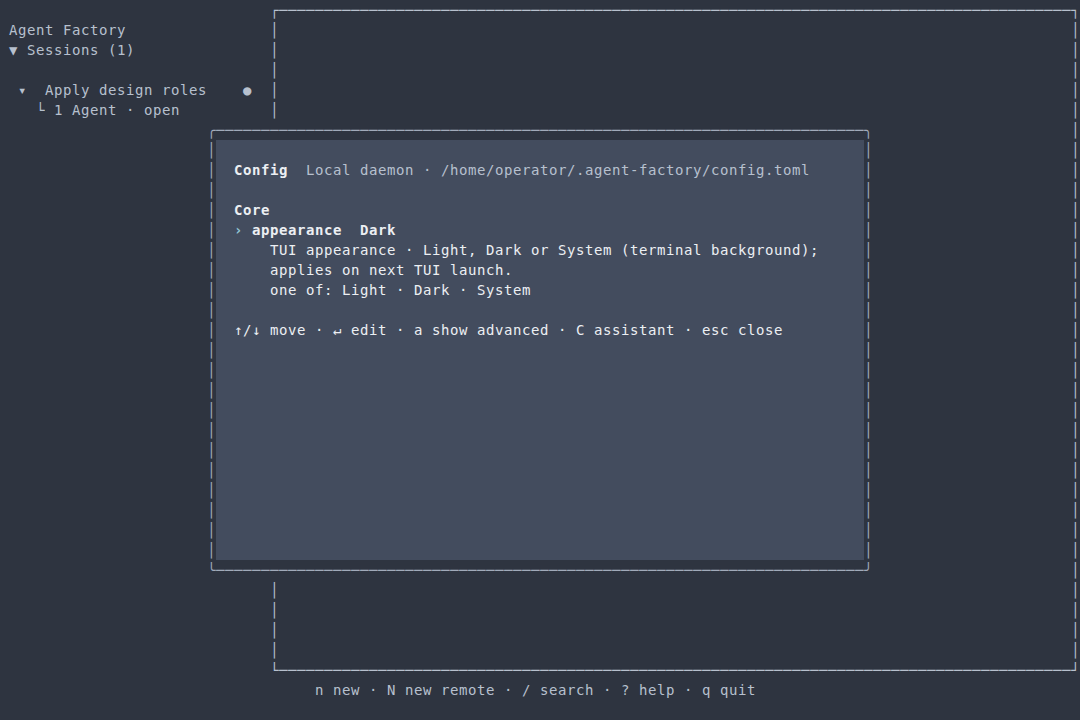Click q quit in the bottom bar
The height and width of the screenshot is (720, 1080).
[728, 690]
